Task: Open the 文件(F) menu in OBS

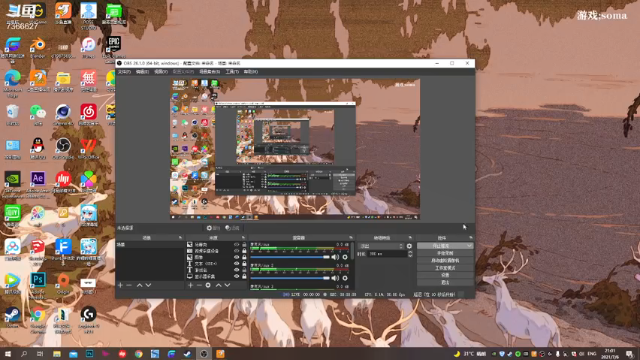Action: (x=124, y=72)
